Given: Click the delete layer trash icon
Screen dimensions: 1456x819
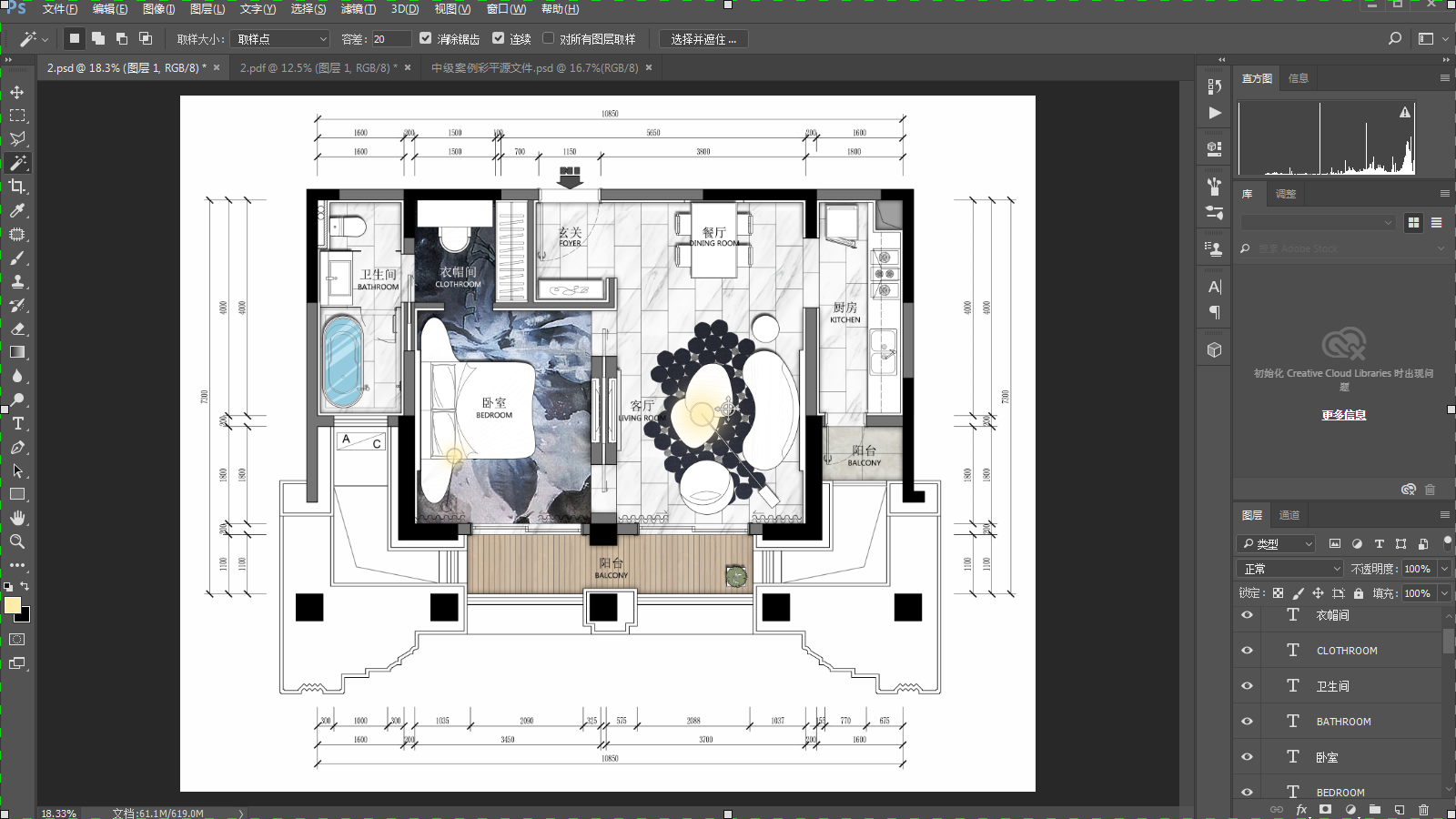Looking at the screenshot, I should tap(1423, 809).
